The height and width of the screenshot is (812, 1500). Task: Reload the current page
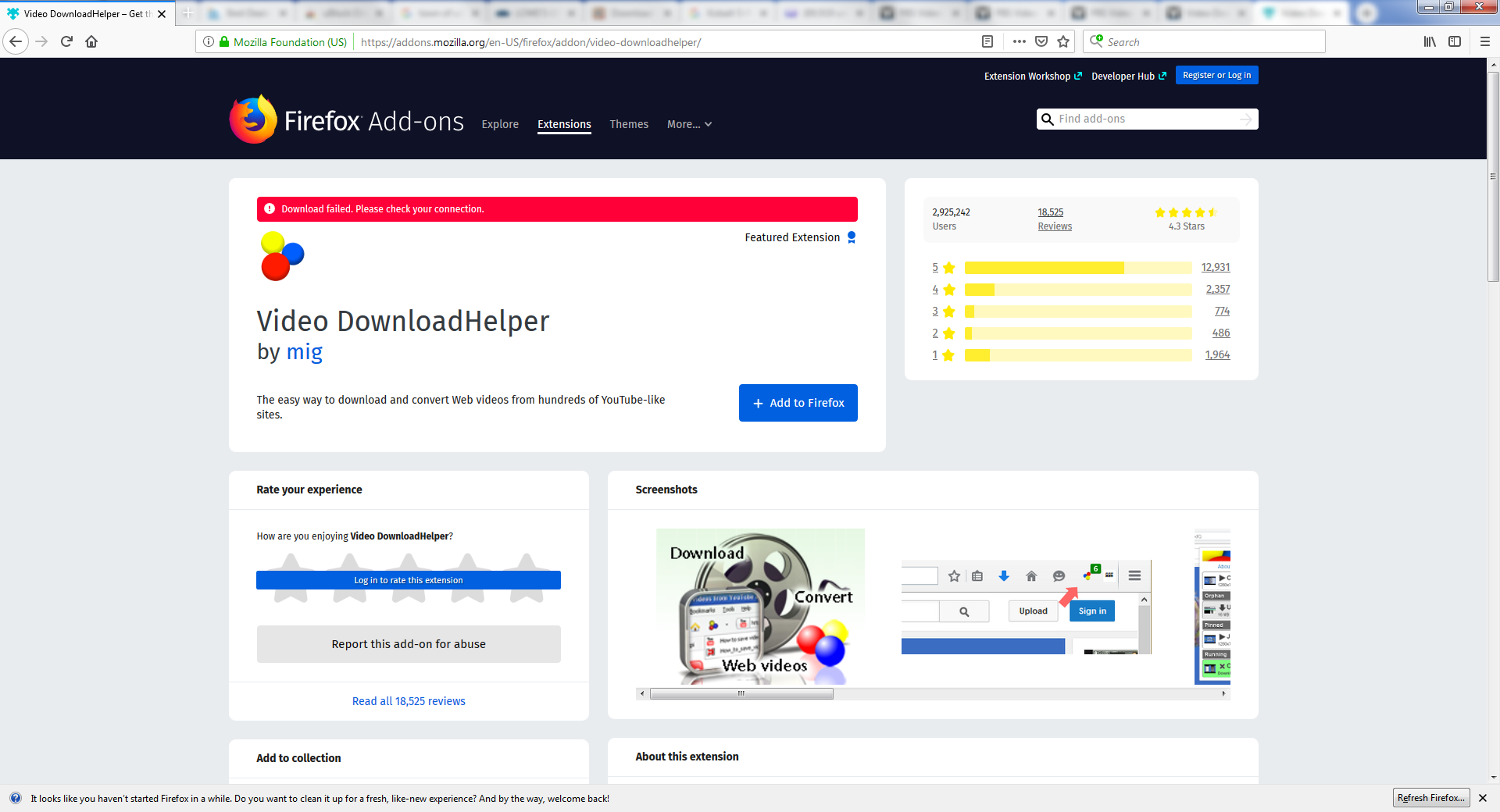(66, 41)
